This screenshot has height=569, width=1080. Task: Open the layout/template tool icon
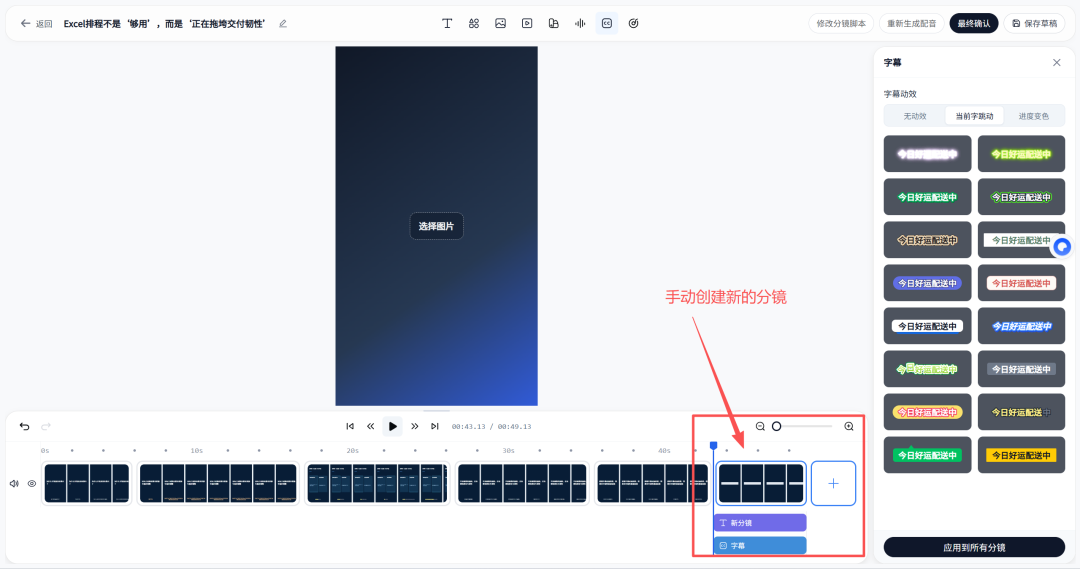point(554,23)
